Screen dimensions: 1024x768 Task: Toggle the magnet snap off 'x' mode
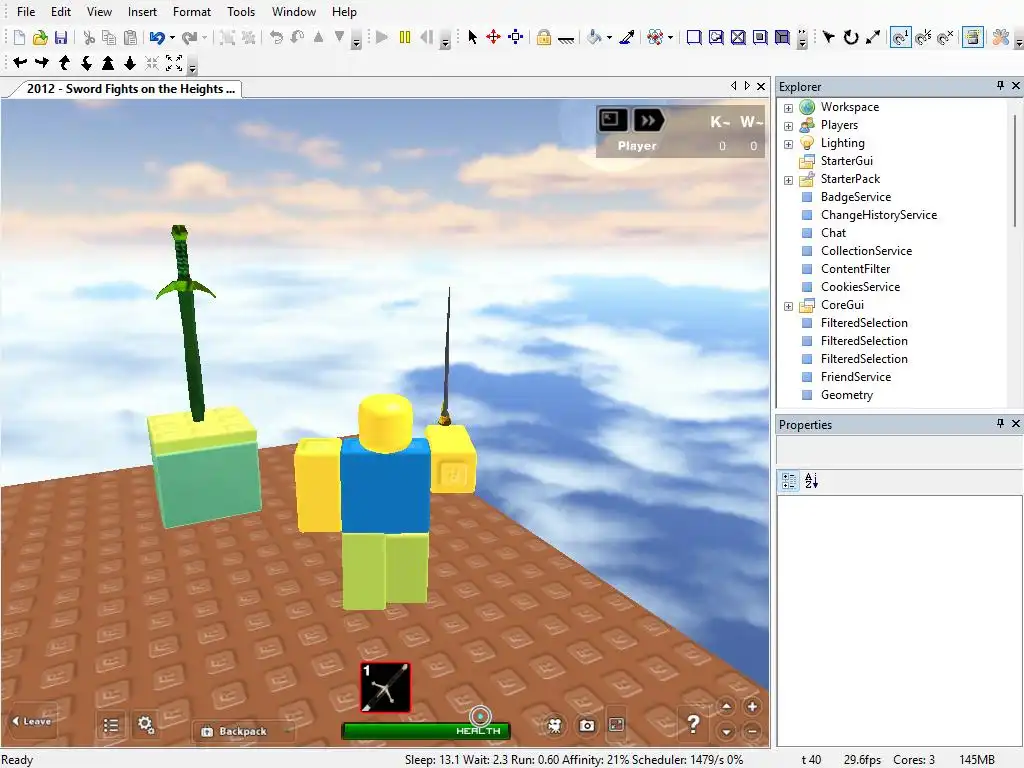click(945, 37)
